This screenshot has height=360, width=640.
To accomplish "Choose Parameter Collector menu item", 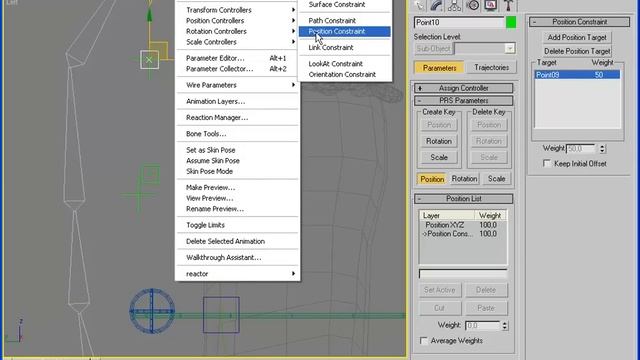I will pos(239,69).
